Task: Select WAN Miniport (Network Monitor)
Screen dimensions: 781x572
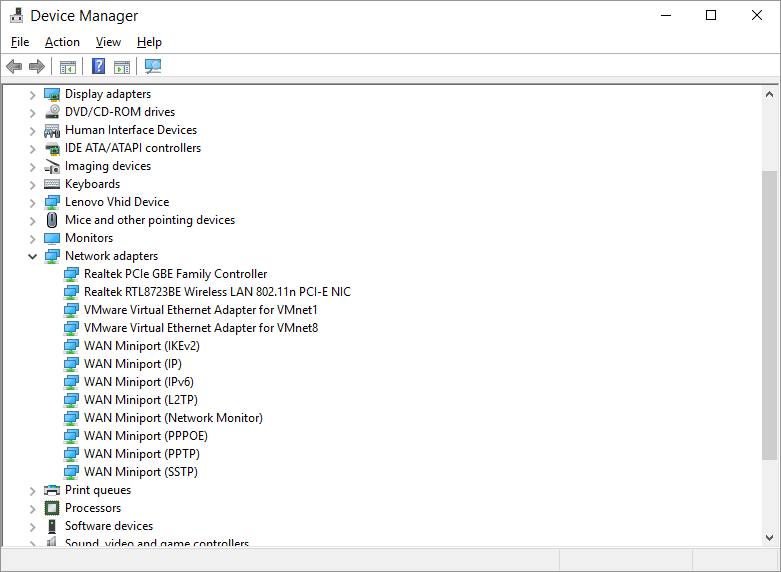Action: tap(173, 418)
